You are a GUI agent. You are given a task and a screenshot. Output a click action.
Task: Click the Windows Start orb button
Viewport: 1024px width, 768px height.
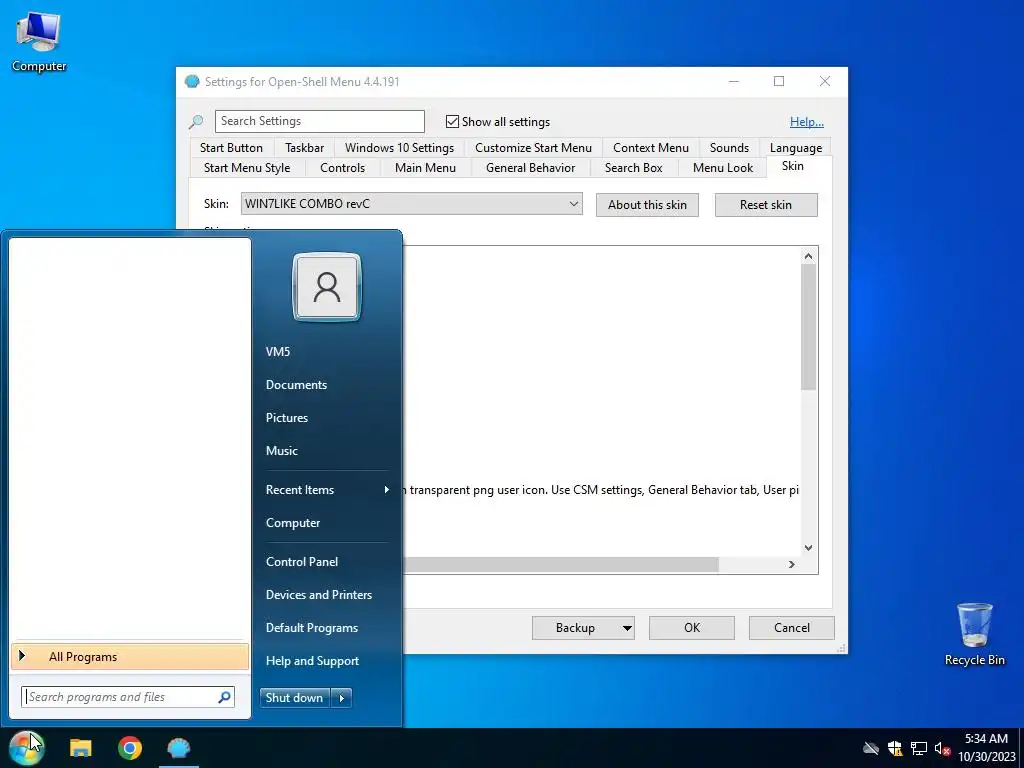click(x=27, y=748)
